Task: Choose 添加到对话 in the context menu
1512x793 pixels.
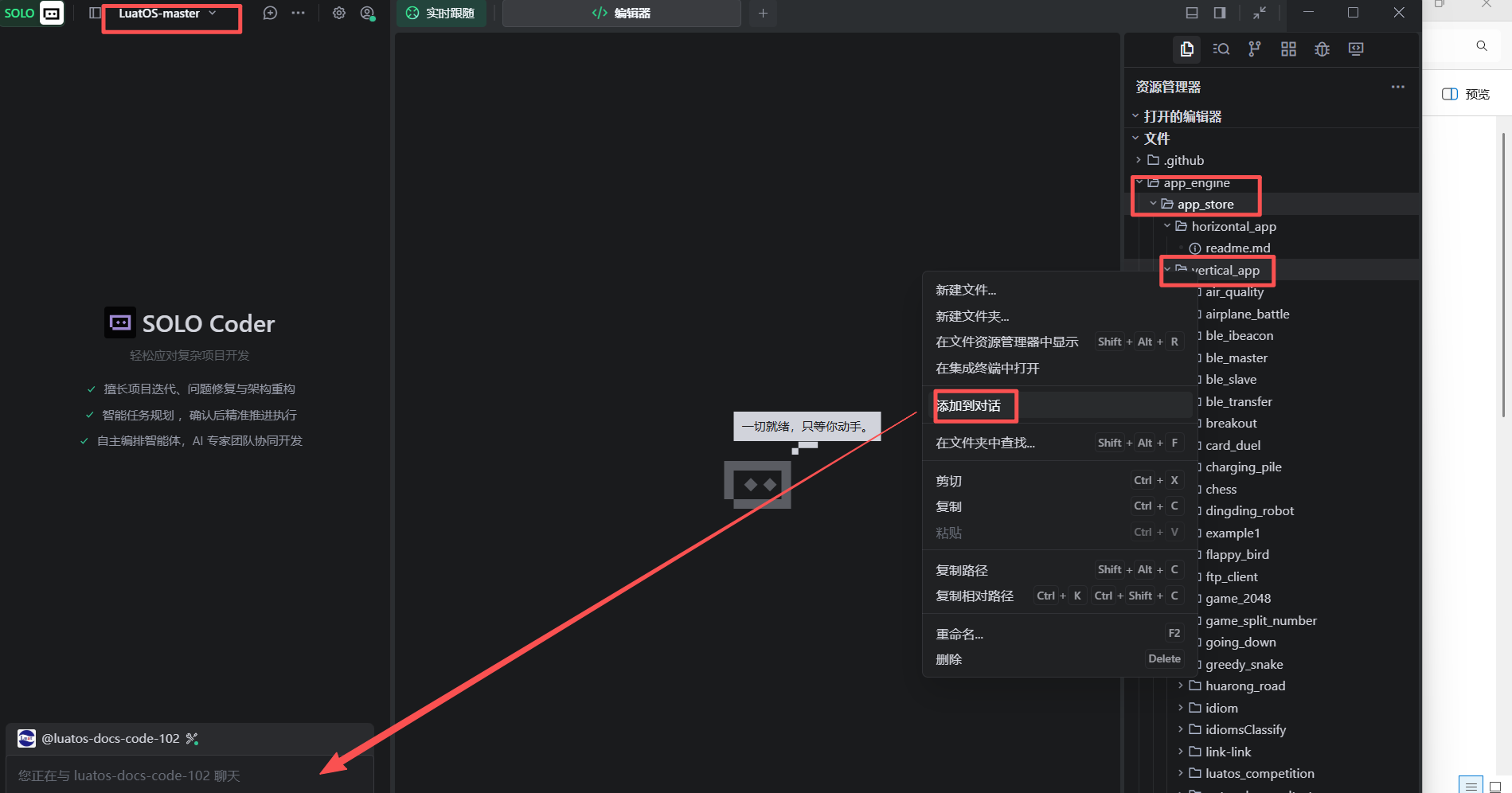Action: pos(1060,406)
